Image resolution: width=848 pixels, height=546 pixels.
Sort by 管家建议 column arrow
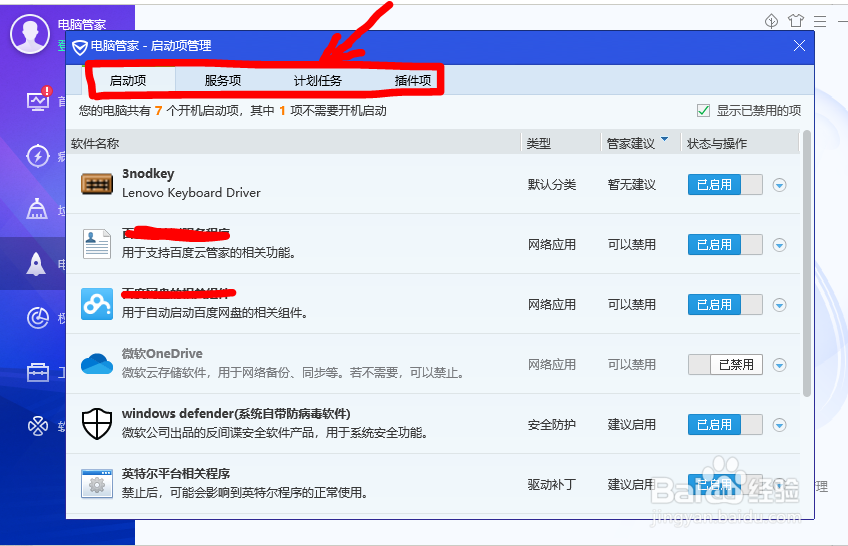665,139
